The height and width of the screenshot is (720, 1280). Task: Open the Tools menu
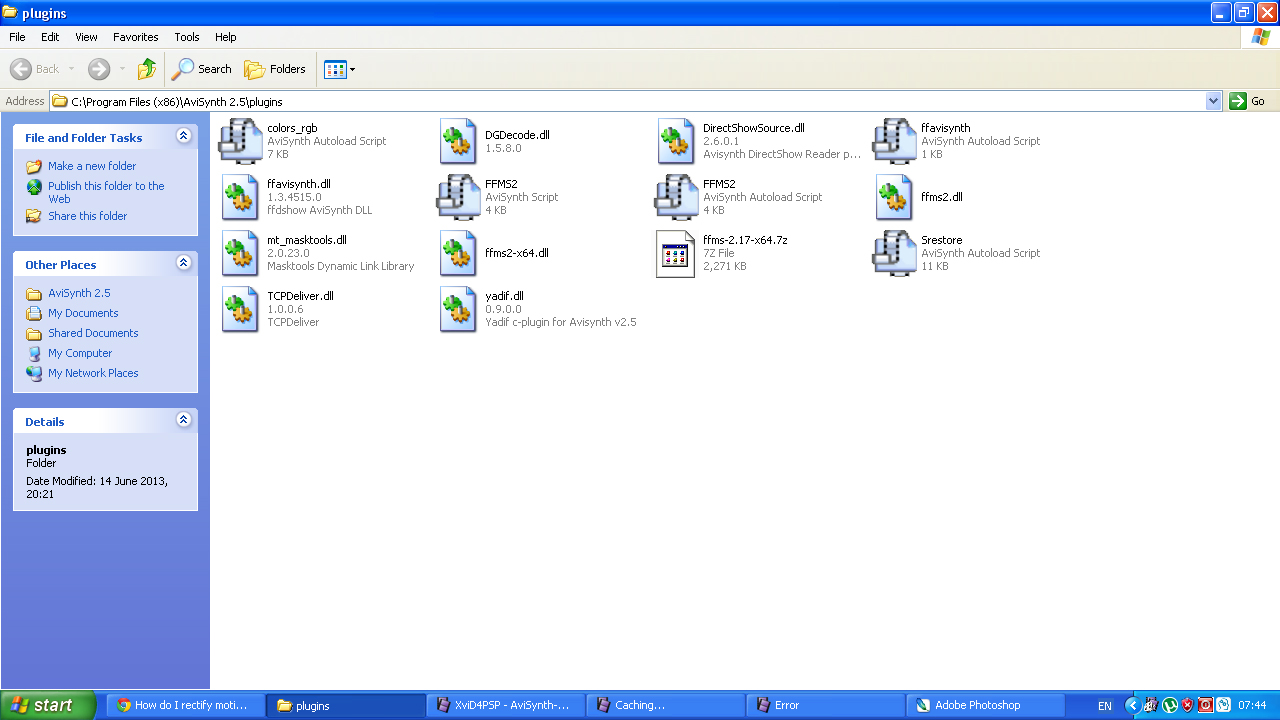tap(187, 37)
